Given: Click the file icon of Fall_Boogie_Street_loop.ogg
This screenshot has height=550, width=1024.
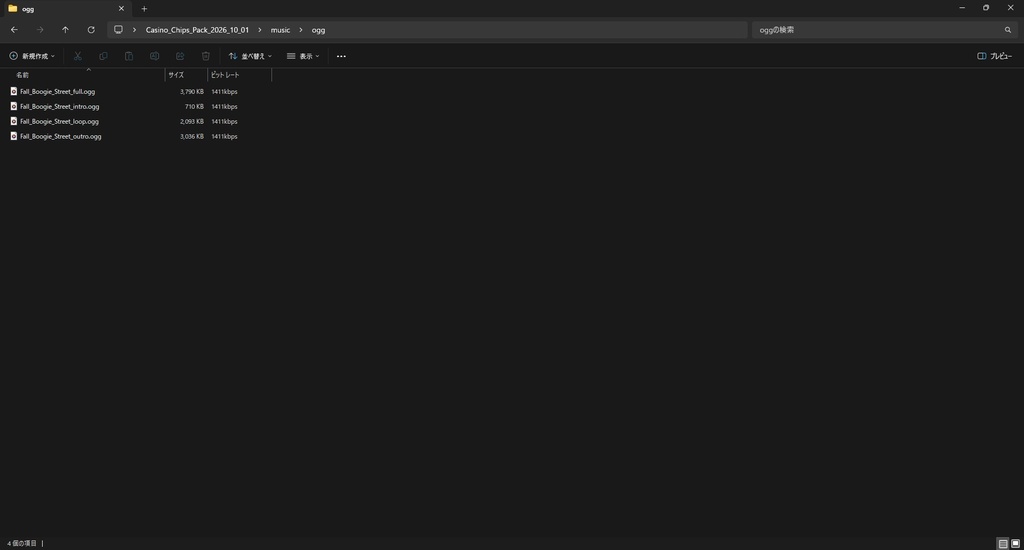Looking at the screenshot, I should (14, 121).
